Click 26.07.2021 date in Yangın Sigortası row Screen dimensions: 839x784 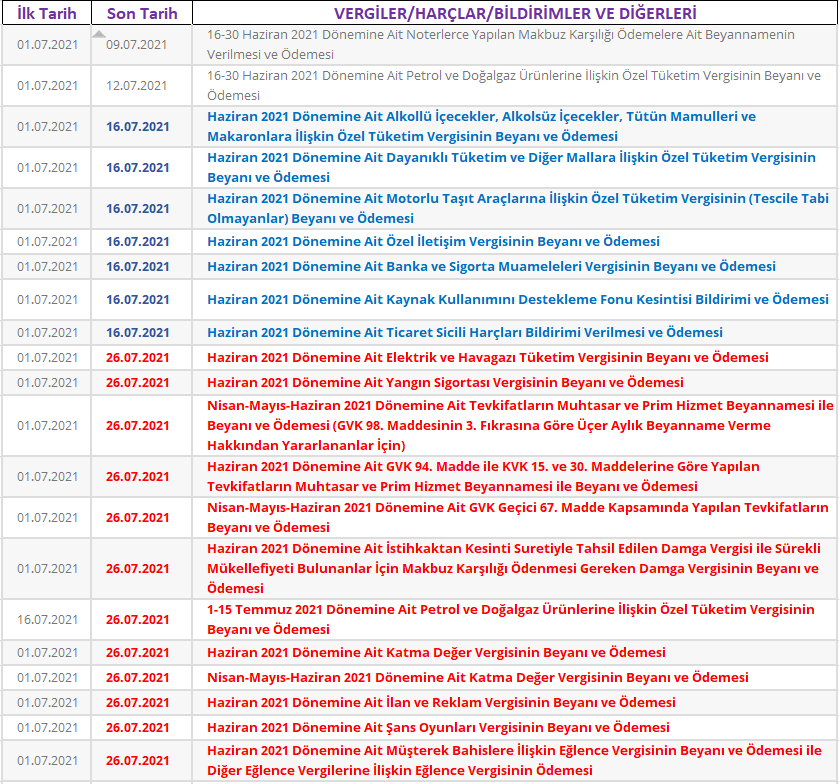(138, 383)
